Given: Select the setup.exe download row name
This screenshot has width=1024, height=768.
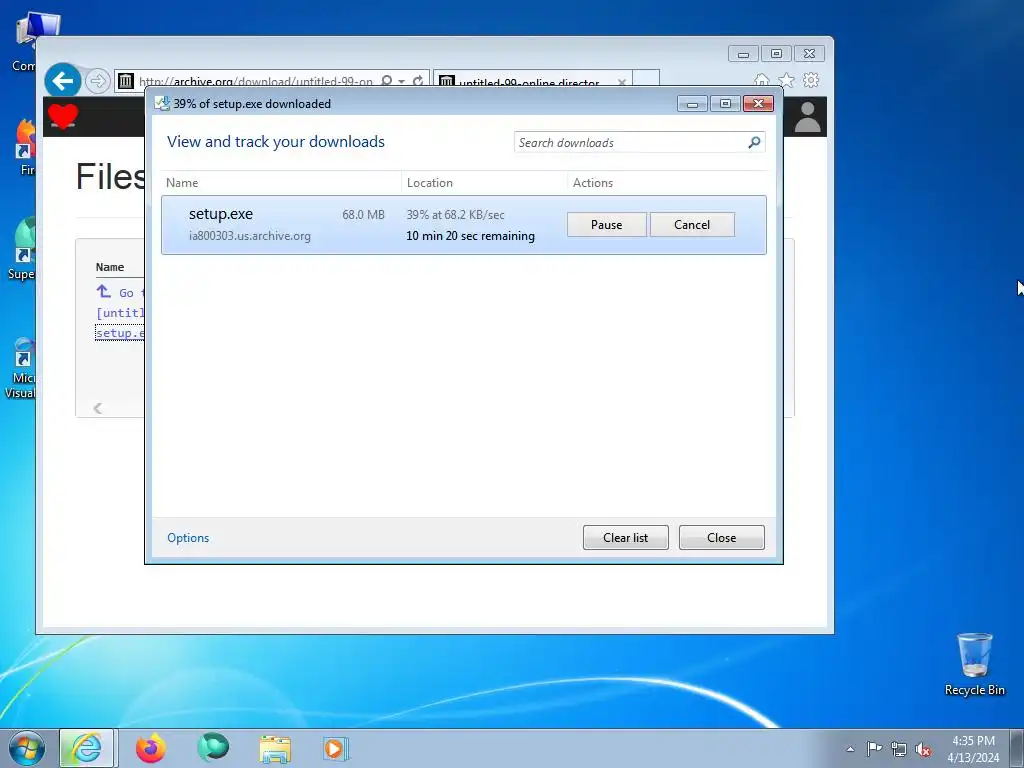Looking at the screenshot, I should coord(221,214).
